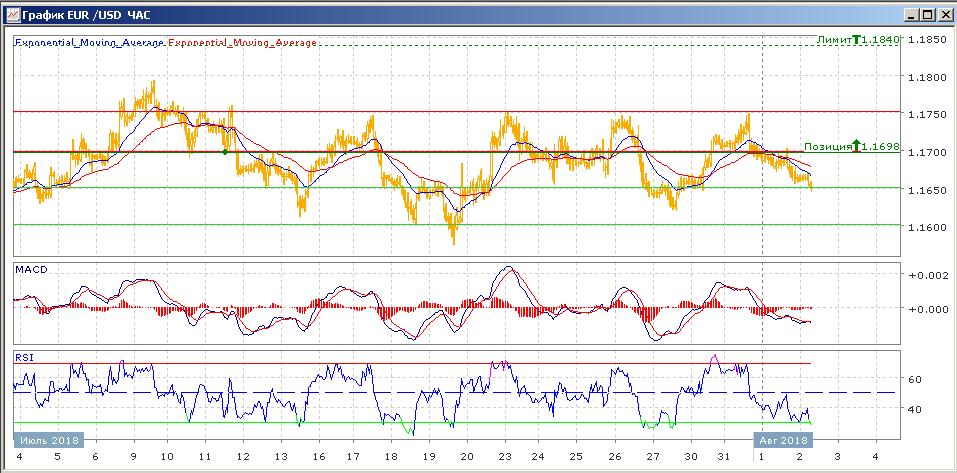
Task: Click the red Exponential_Moving_Average legend label
Action: [x=242, y=43]
